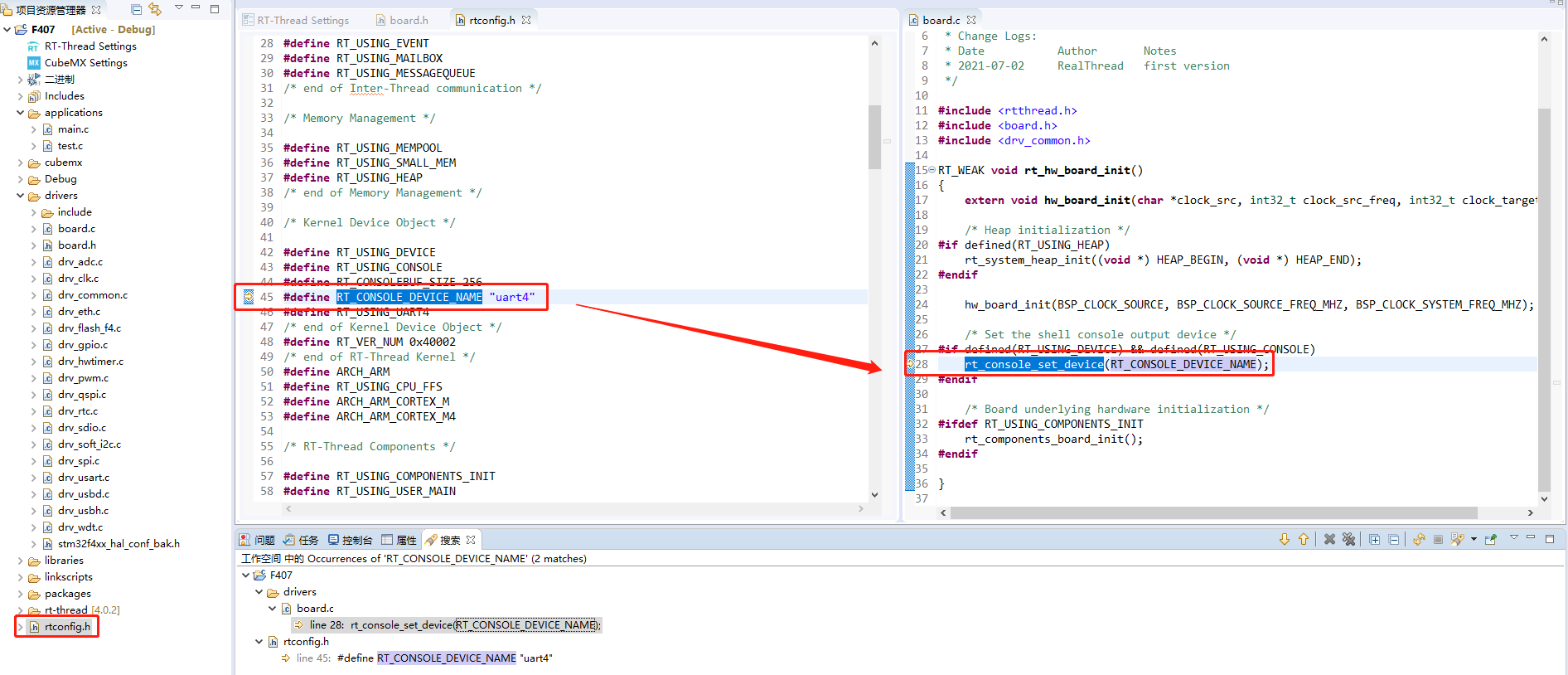Image resolution: width=1568 pixels, height=675 pixels.
Task: Click rtconfig.h editor vertical scrollbar thumb
Action: tap(874, 137)
